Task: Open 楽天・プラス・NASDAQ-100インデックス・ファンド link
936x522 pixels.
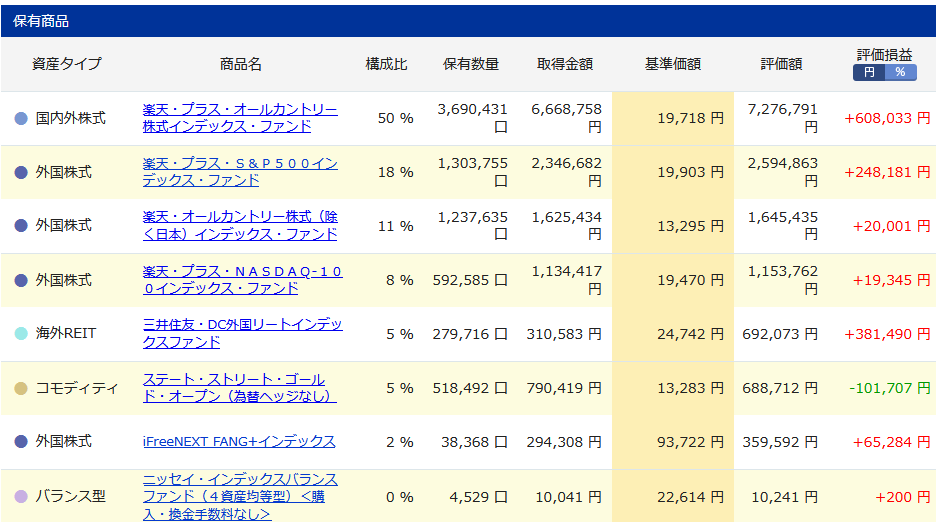Action: (x=242, y=280)
